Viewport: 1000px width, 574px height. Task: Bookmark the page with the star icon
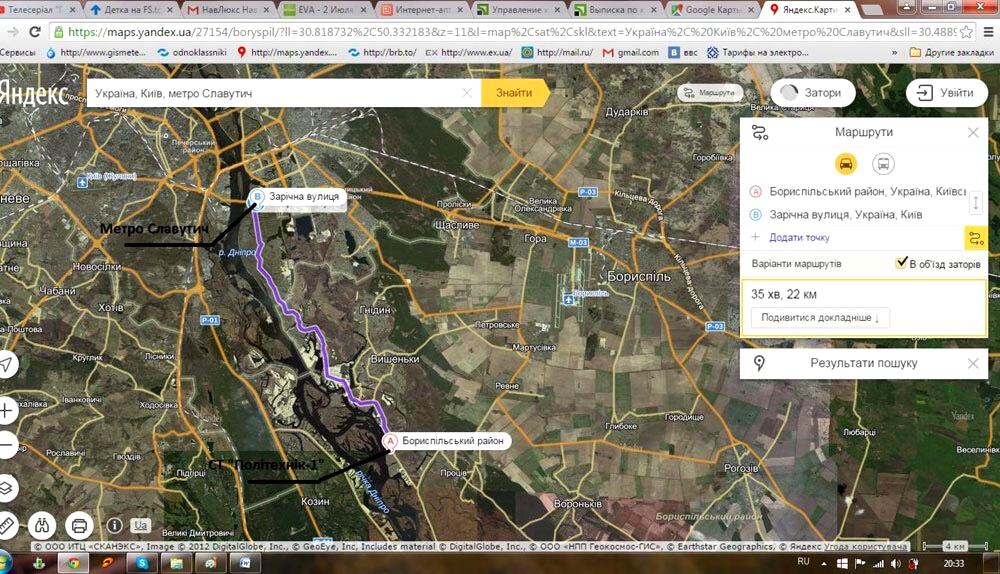tap(966, 31)
